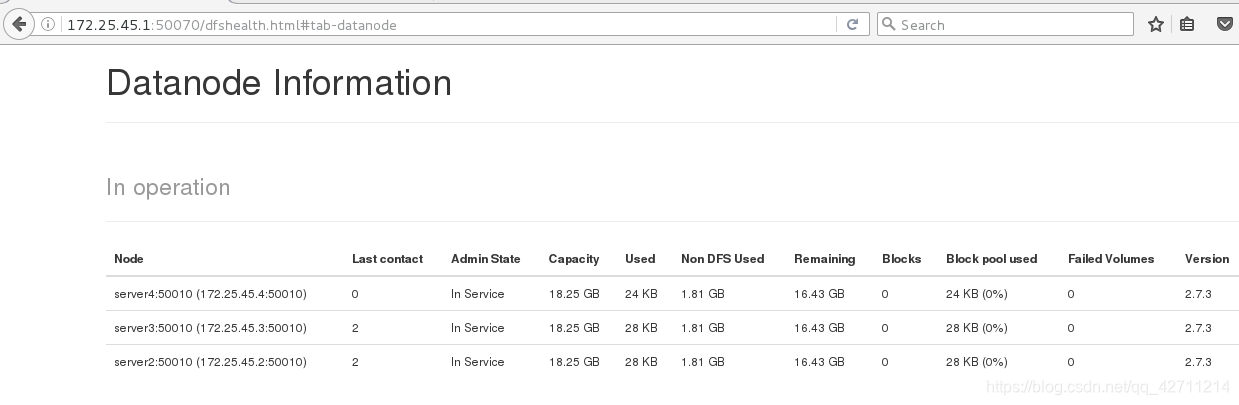The image size is (1239, 405).
Task: Reload the current page
Action: pyautogui.click(x=852, y=25)
